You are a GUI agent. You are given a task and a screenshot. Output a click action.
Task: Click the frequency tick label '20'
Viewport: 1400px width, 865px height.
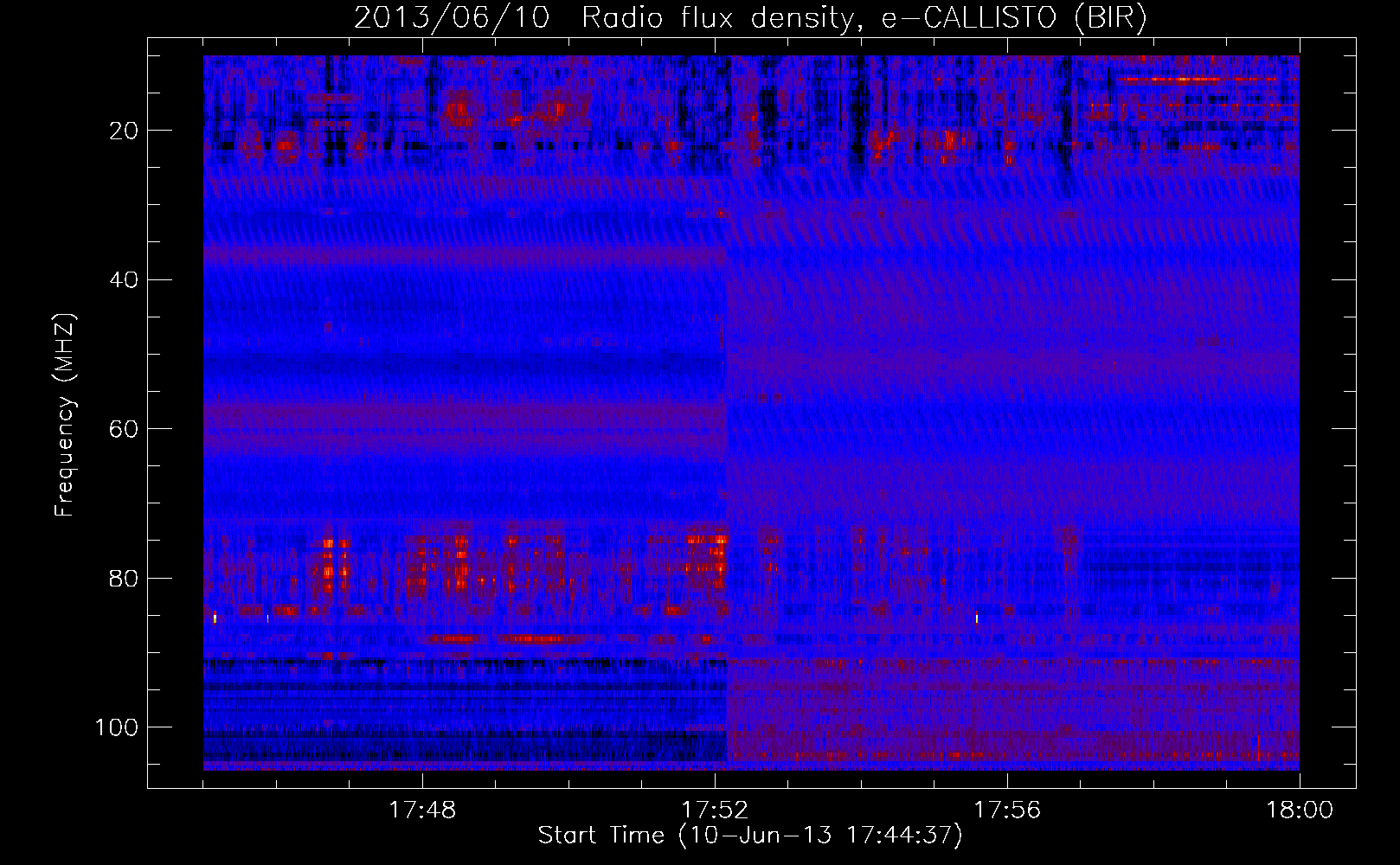tap(124, 131)
